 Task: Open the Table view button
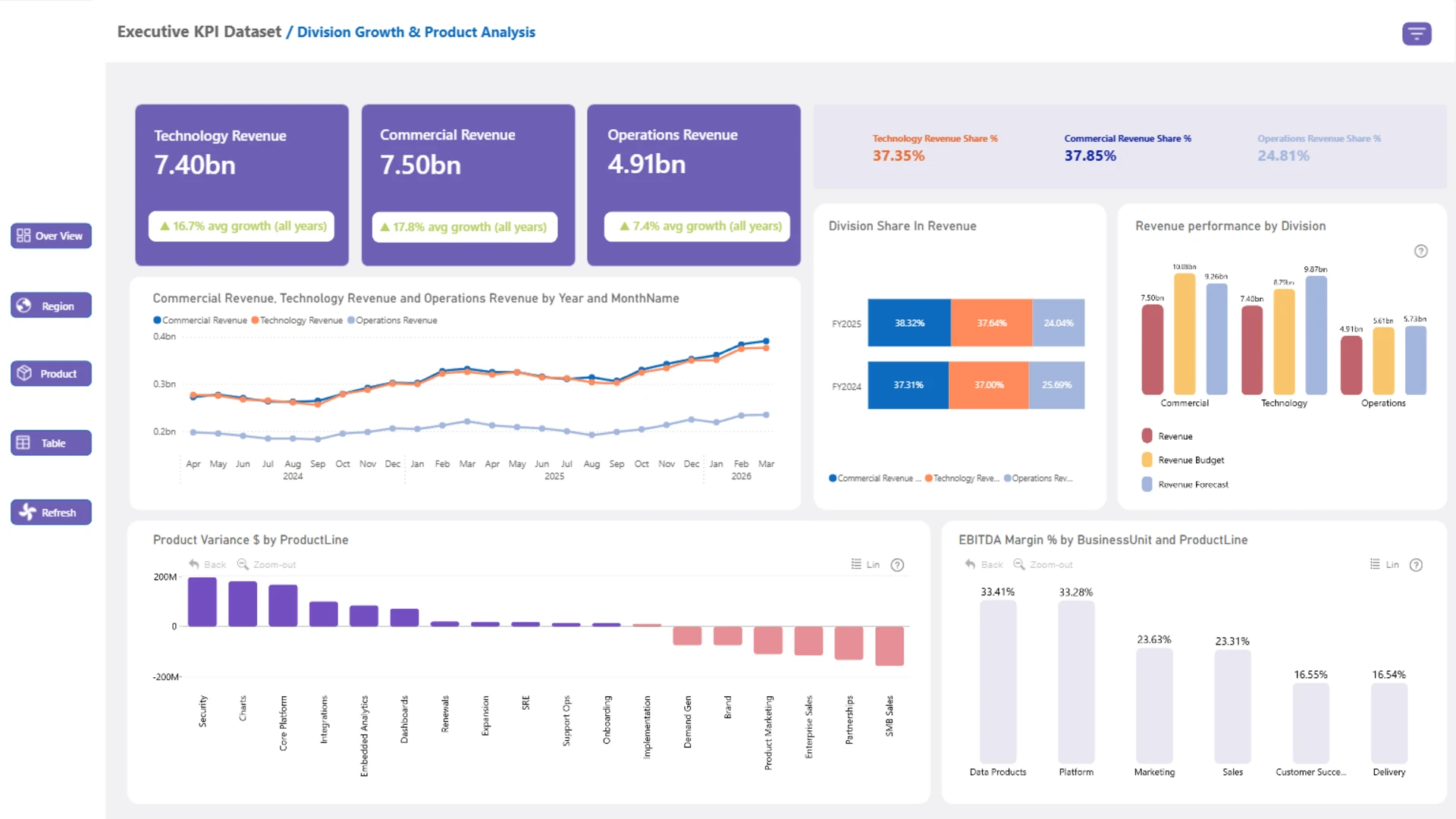[51, 443]
